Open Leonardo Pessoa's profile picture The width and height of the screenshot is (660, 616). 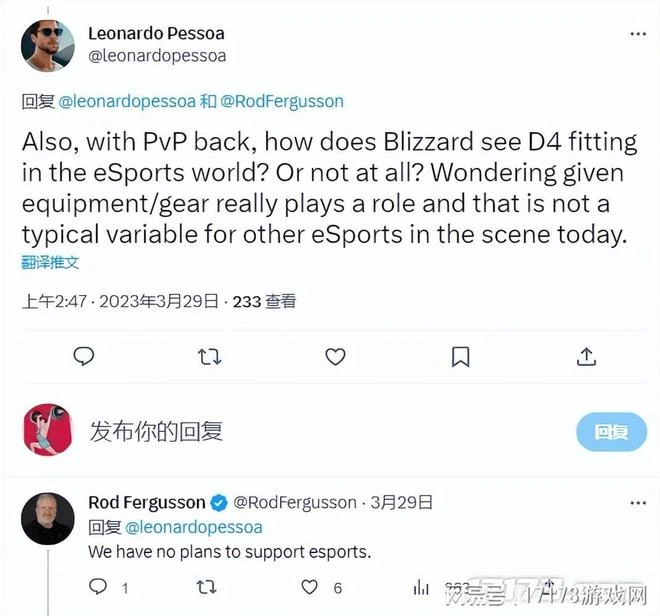point(48,45)
